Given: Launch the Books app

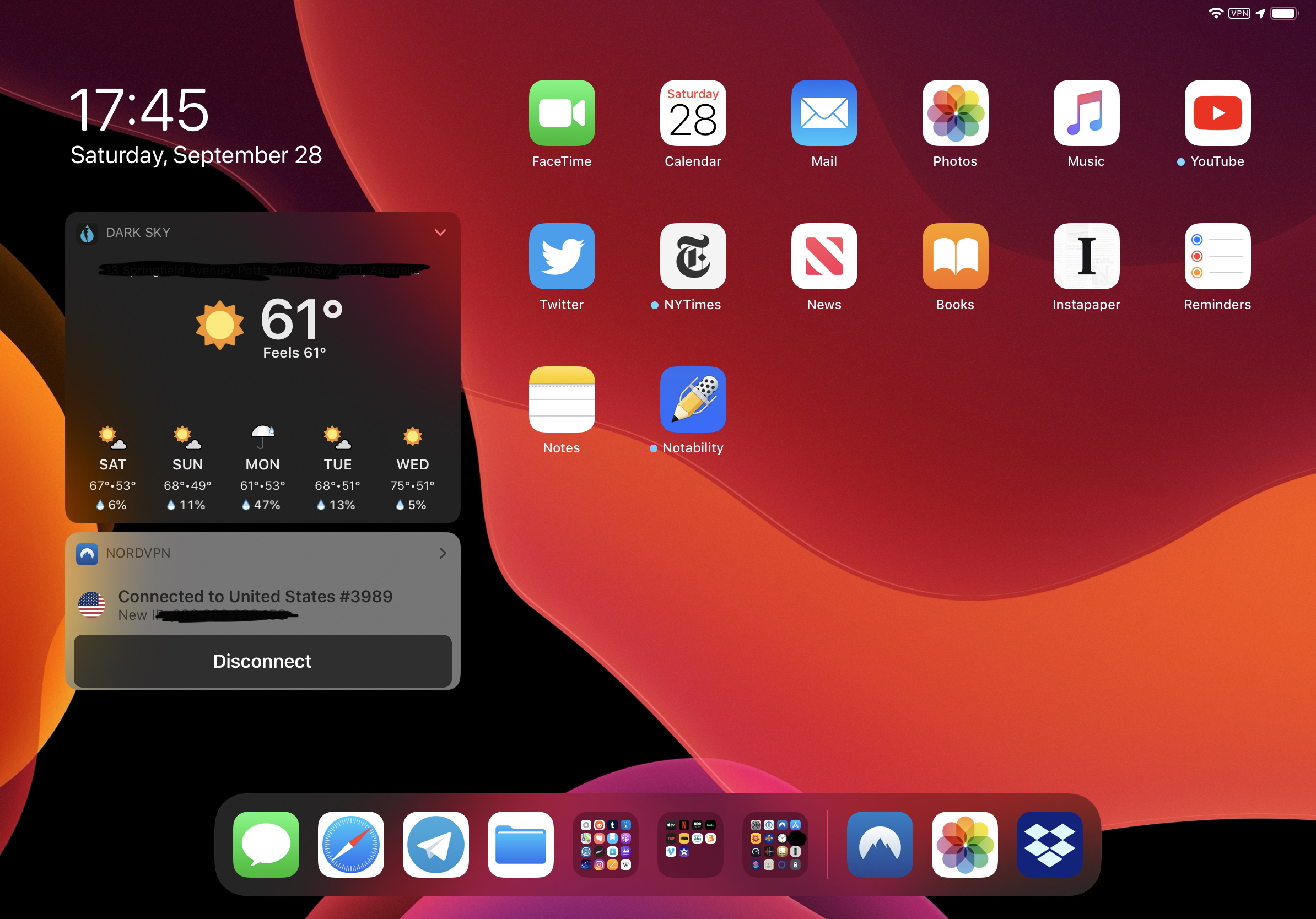Looking at the screenshot, I should (x=956, y=256).
